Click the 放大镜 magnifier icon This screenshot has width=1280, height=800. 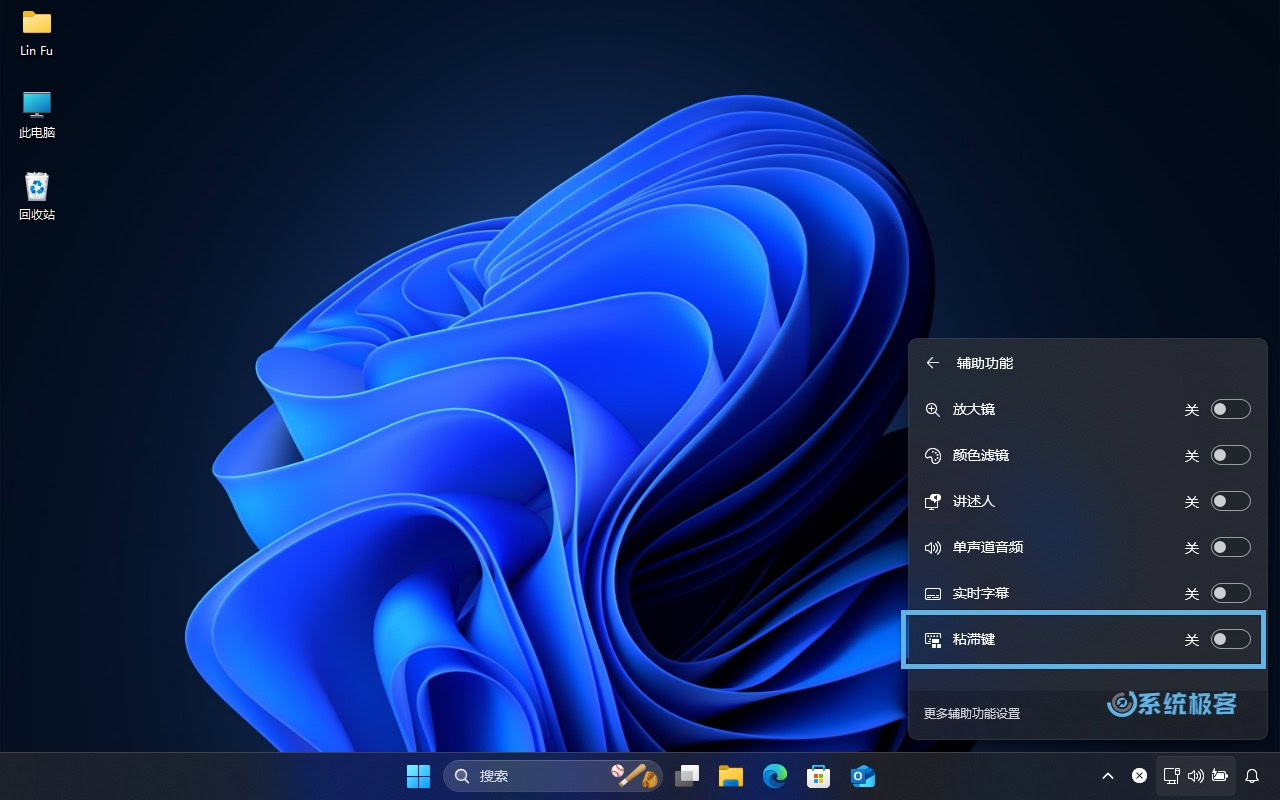point(933,409)
